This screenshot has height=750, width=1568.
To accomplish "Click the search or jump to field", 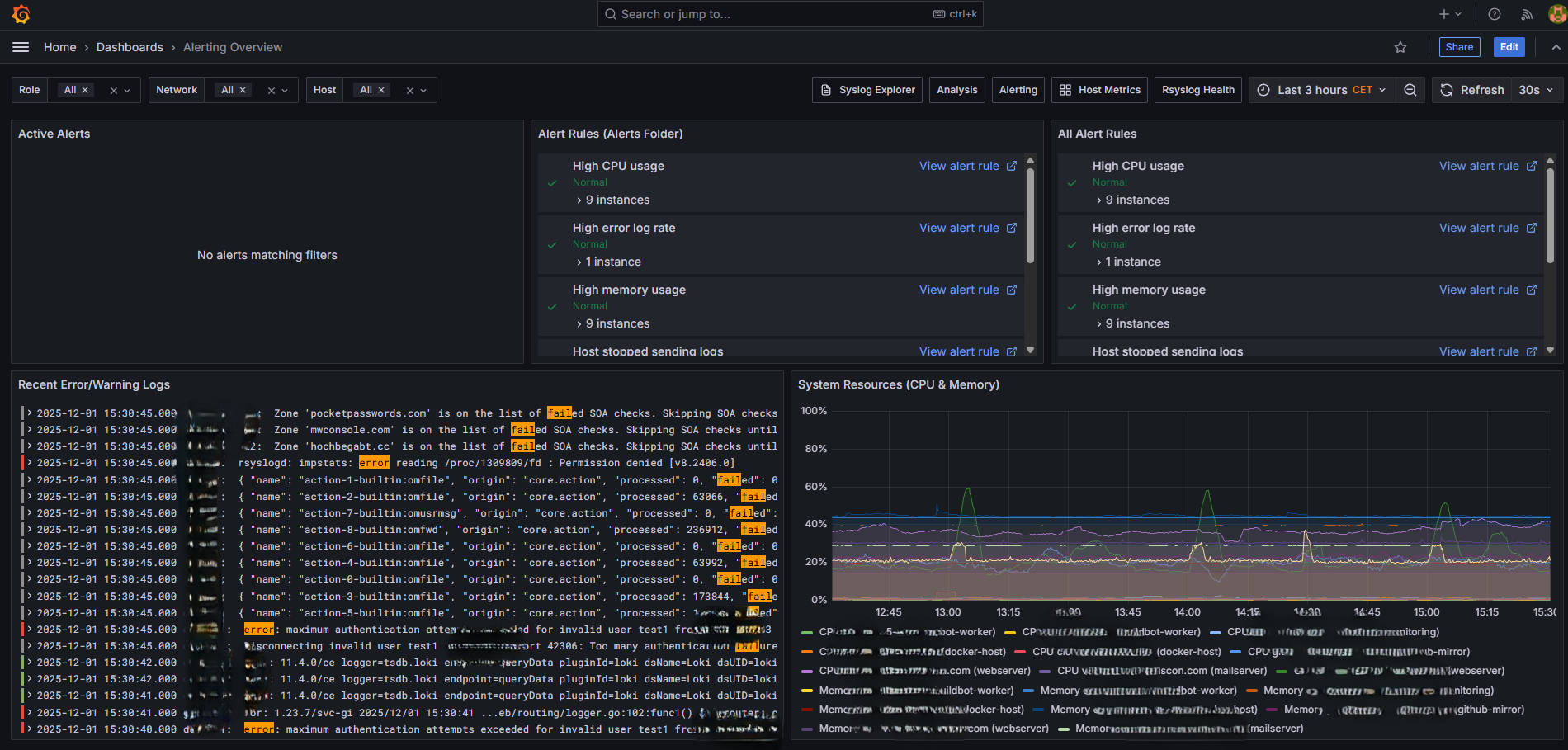I will click(788, 14).
